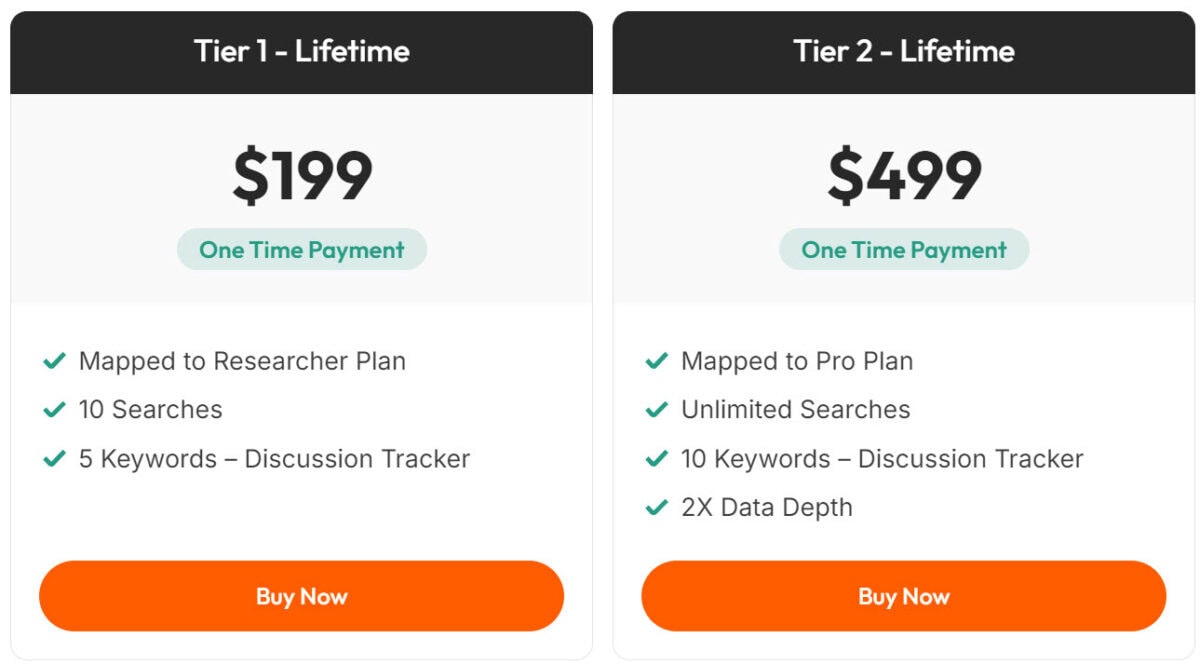Click the checkmark beside 10 Keywords Discussion Tracker

(656, 459)
